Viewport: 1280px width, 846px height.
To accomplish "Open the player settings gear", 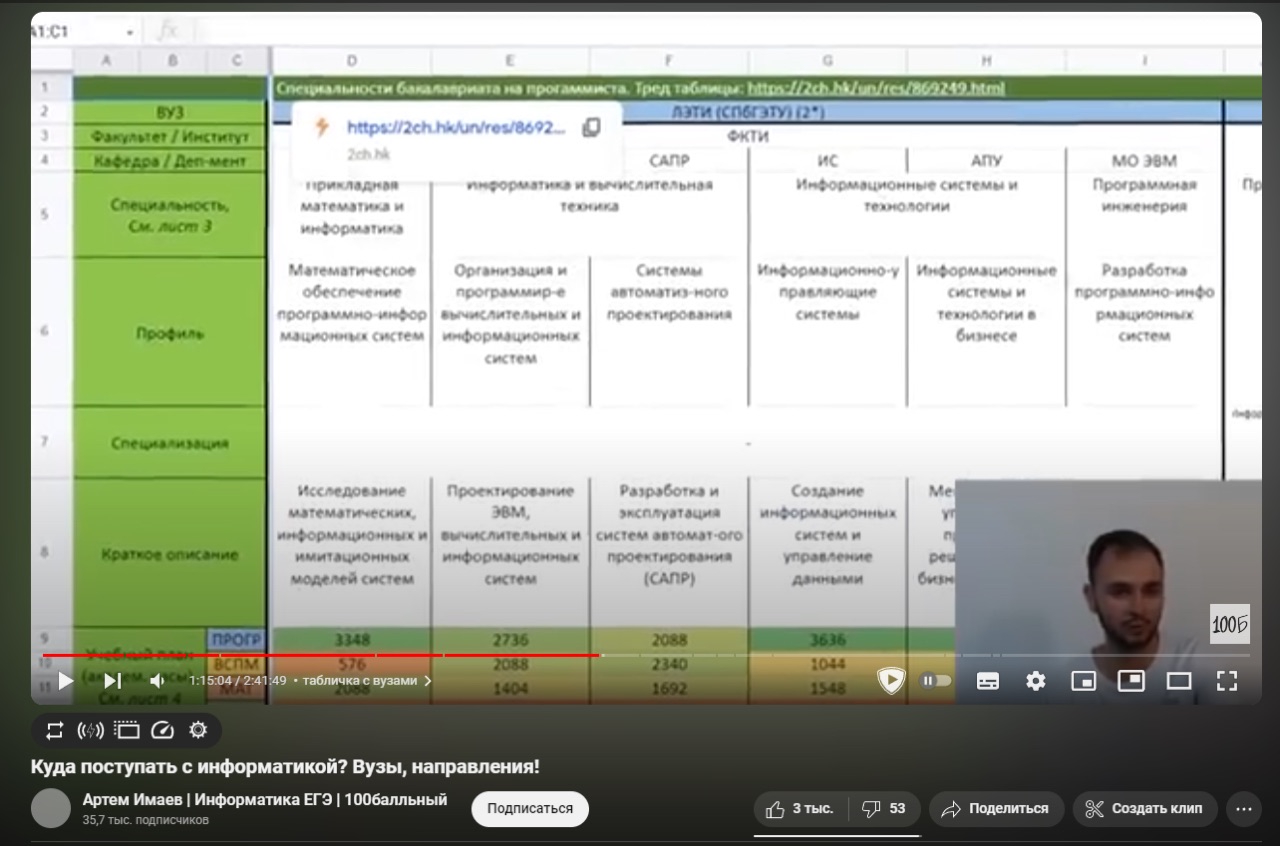I will (x=1035, y=681).
